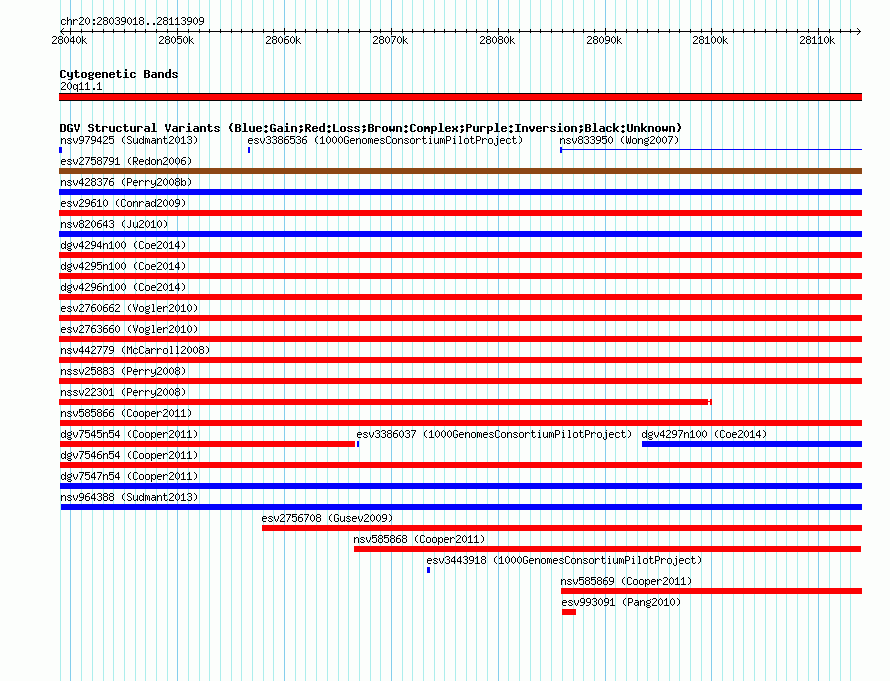
Task: Click the 28040k ruler tick label
Action: pyautogui.click(x=69, y=40)
